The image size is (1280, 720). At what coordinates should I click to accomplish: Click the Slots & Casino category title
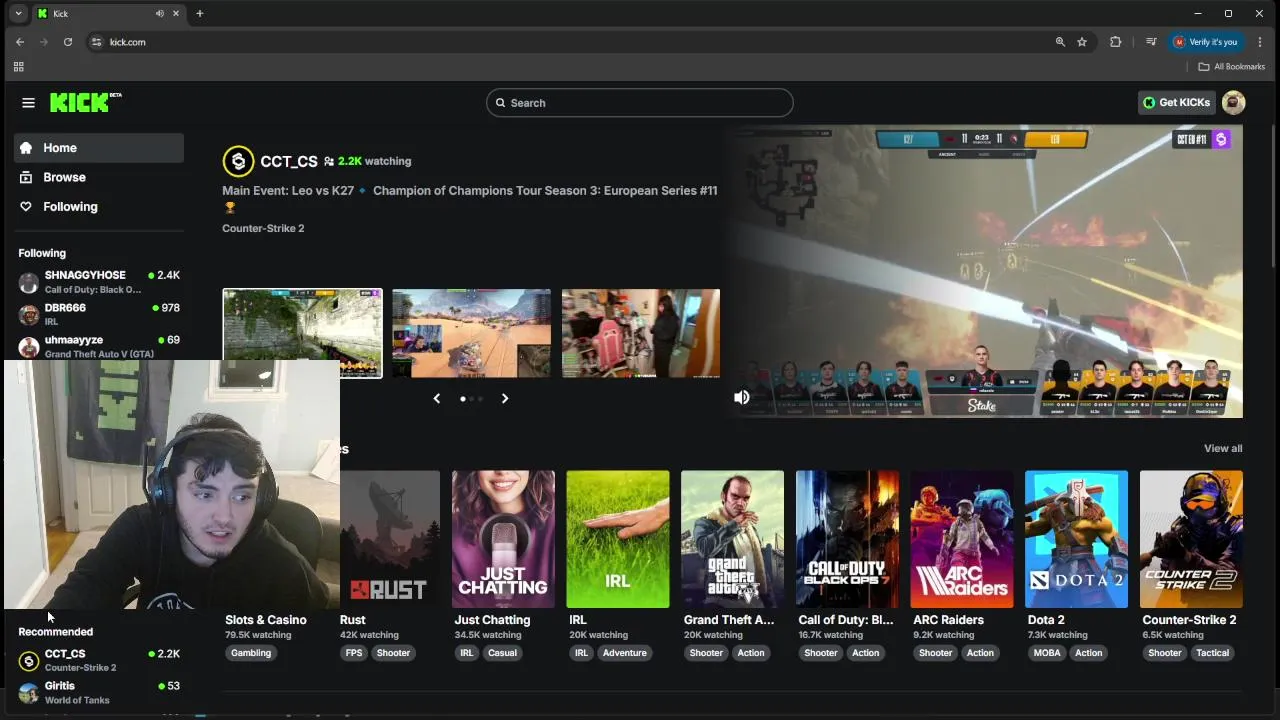coord(266,620)
